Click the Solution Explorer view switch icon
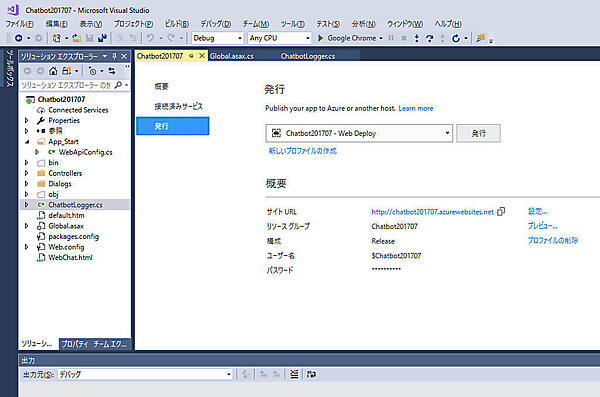600x397 pixels. click(67, 71)
